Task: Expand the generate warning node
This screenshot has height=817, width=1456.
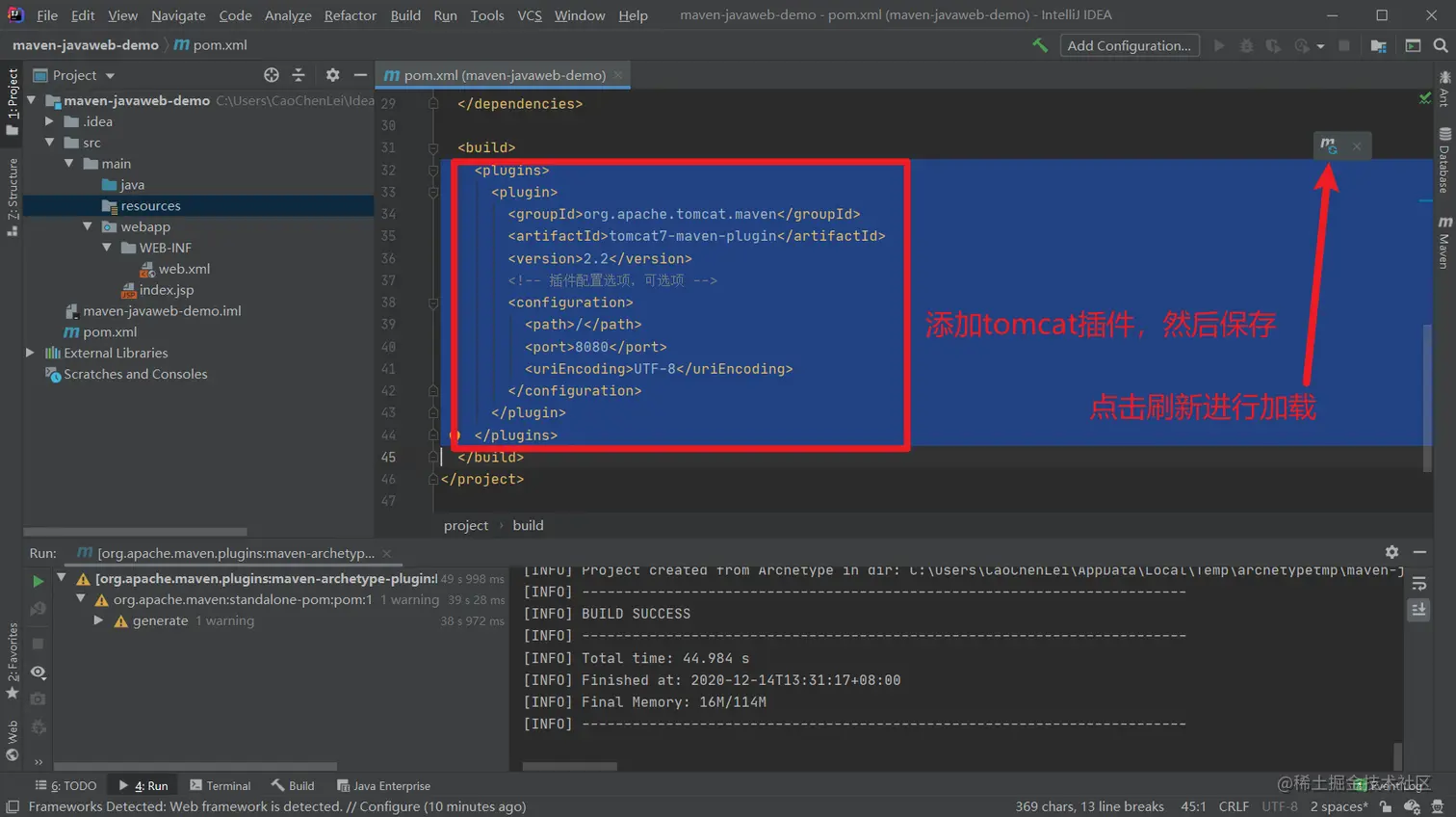Action: click(99, 620)
